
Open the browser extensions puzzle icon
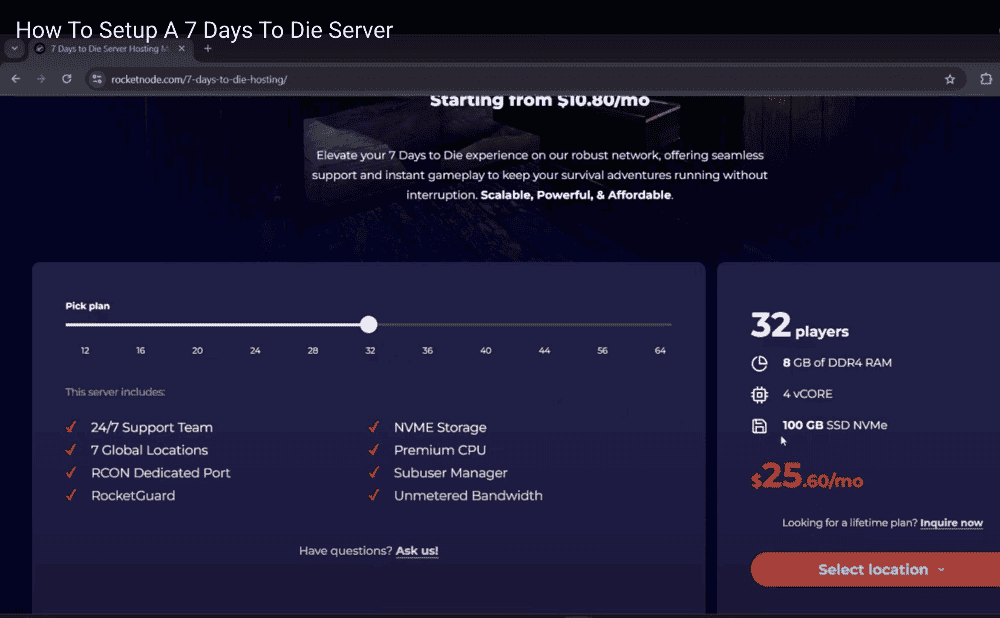986,79
